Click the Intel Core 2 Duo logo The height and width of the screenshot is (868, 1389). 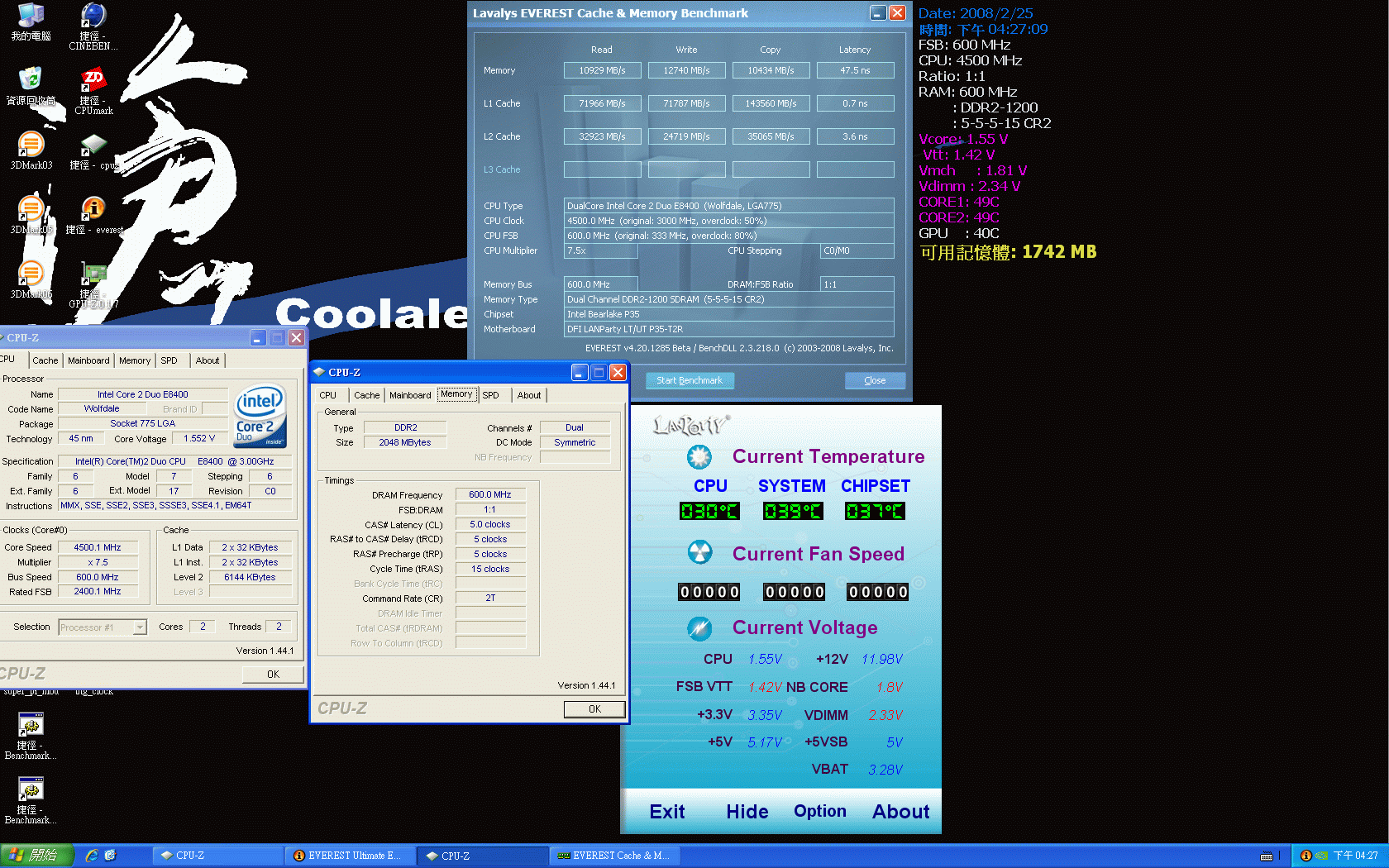point(260,416)
